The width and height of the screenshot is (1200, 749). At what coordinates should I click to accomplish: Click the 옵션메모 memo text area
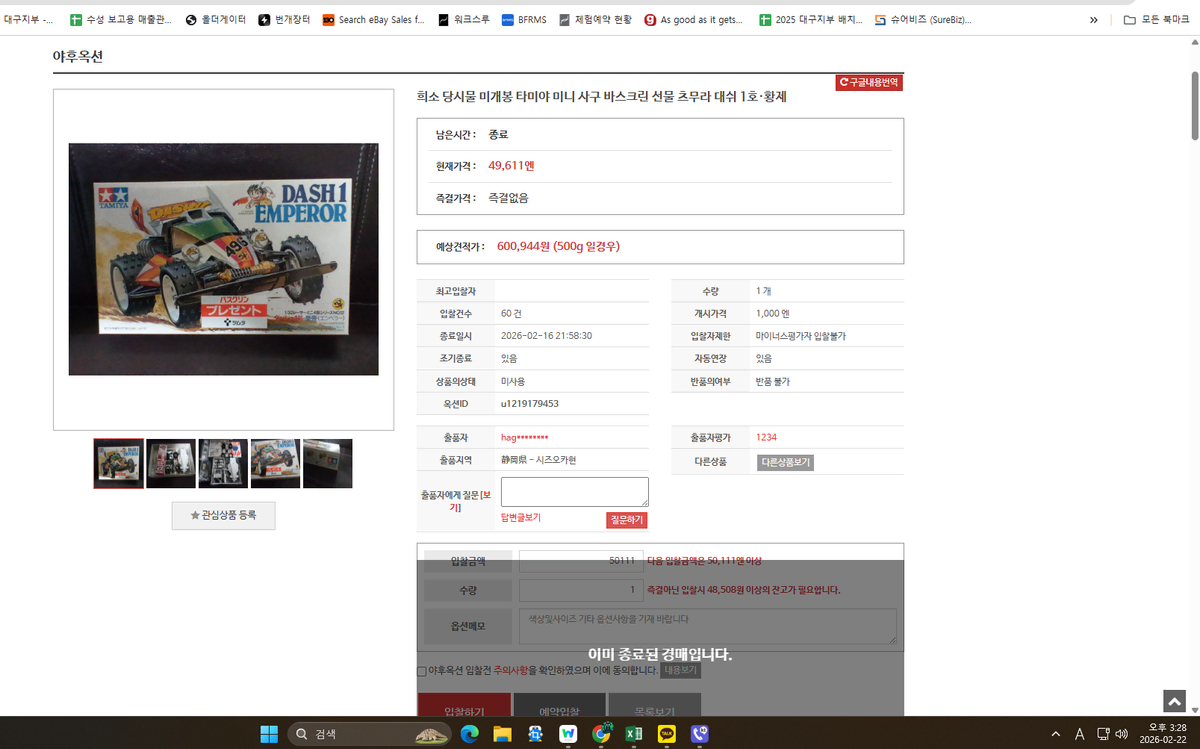pos(708,626)
